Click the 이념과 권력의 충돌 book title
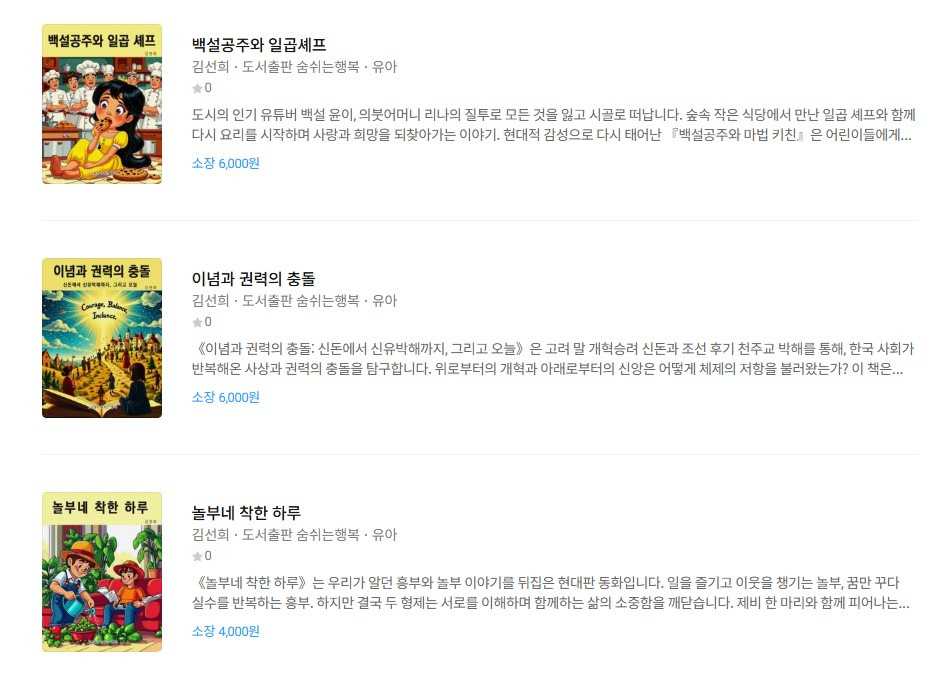Screen dimensions: 946x688 253,279
